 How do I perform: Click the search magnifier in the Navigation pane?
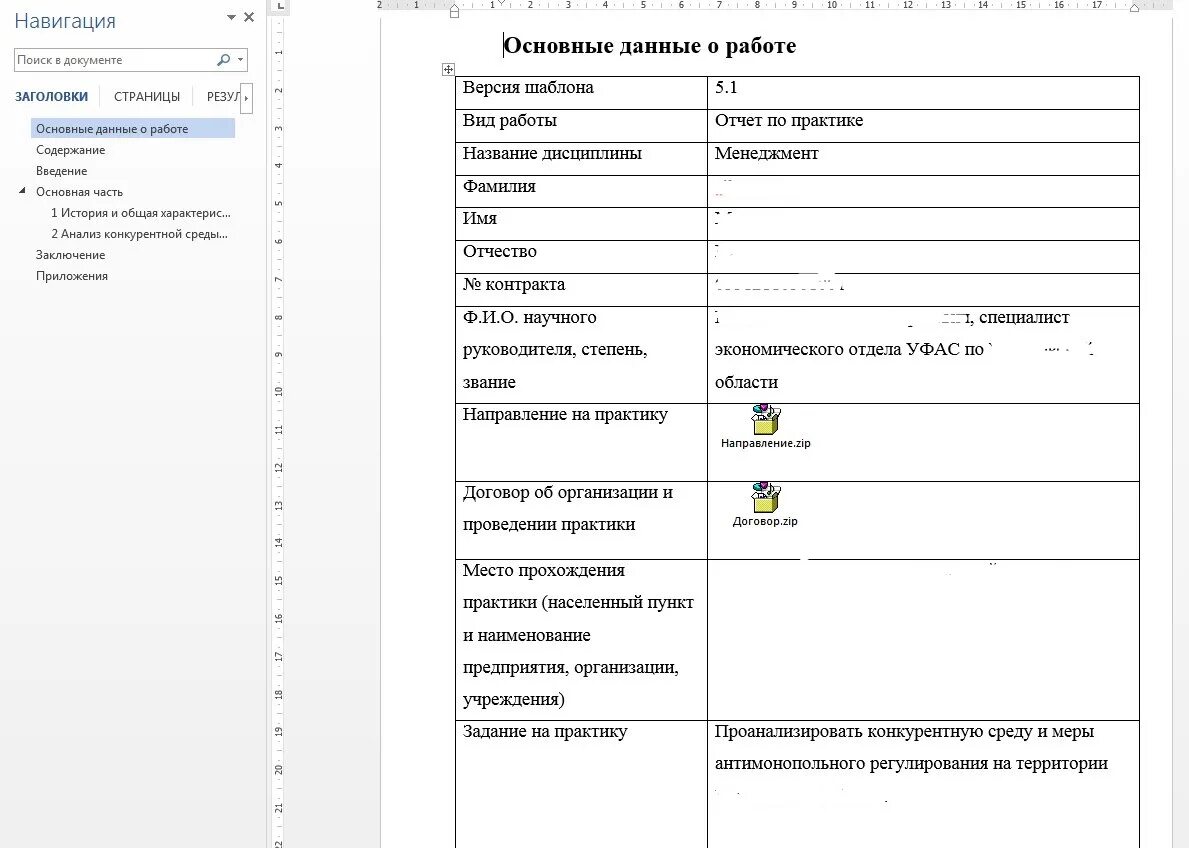[221, 59]
